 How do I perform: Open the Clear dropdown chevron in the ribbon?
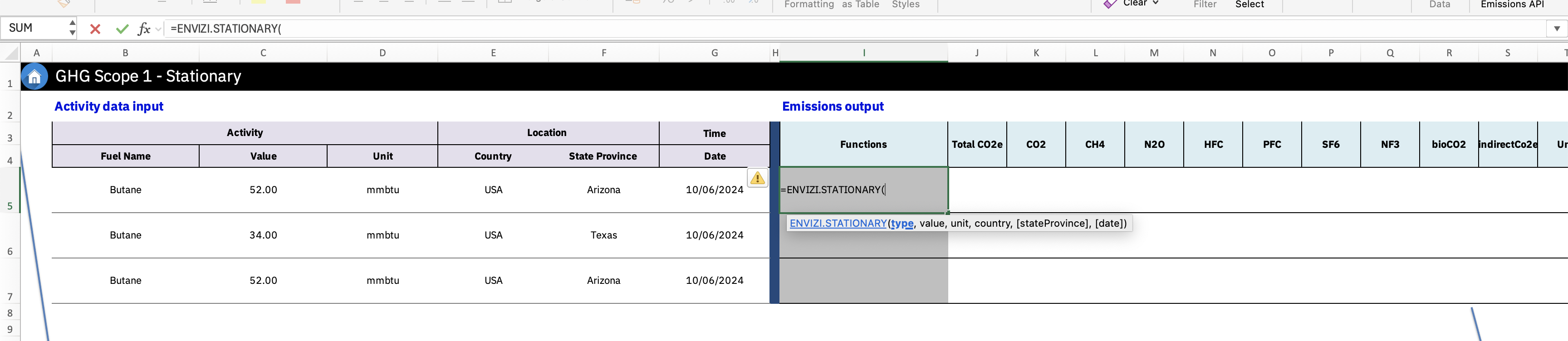pos(1155,4)
